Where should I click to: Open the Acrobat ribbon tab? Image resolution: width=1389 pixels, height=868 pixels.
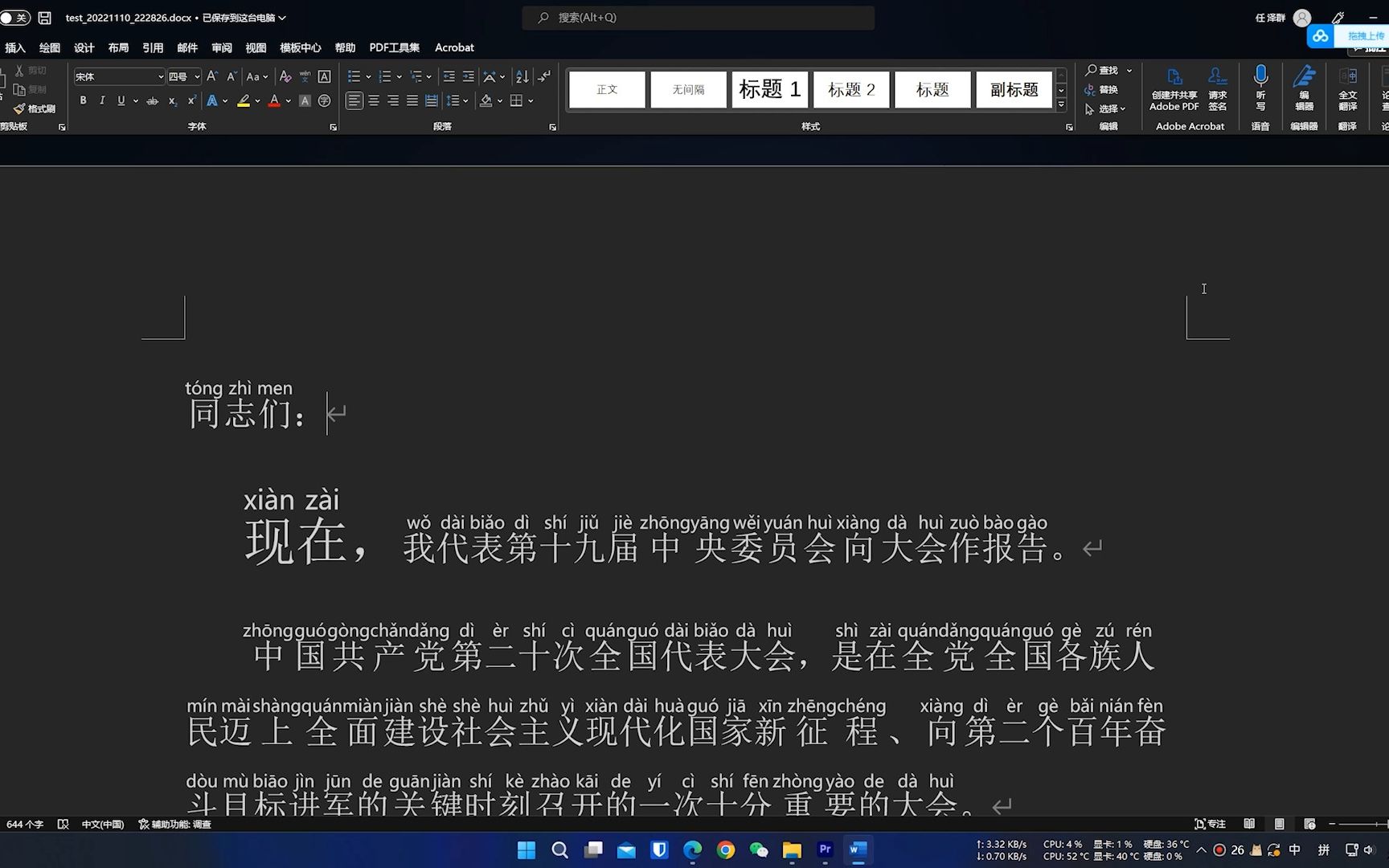(x=454, y=47)
